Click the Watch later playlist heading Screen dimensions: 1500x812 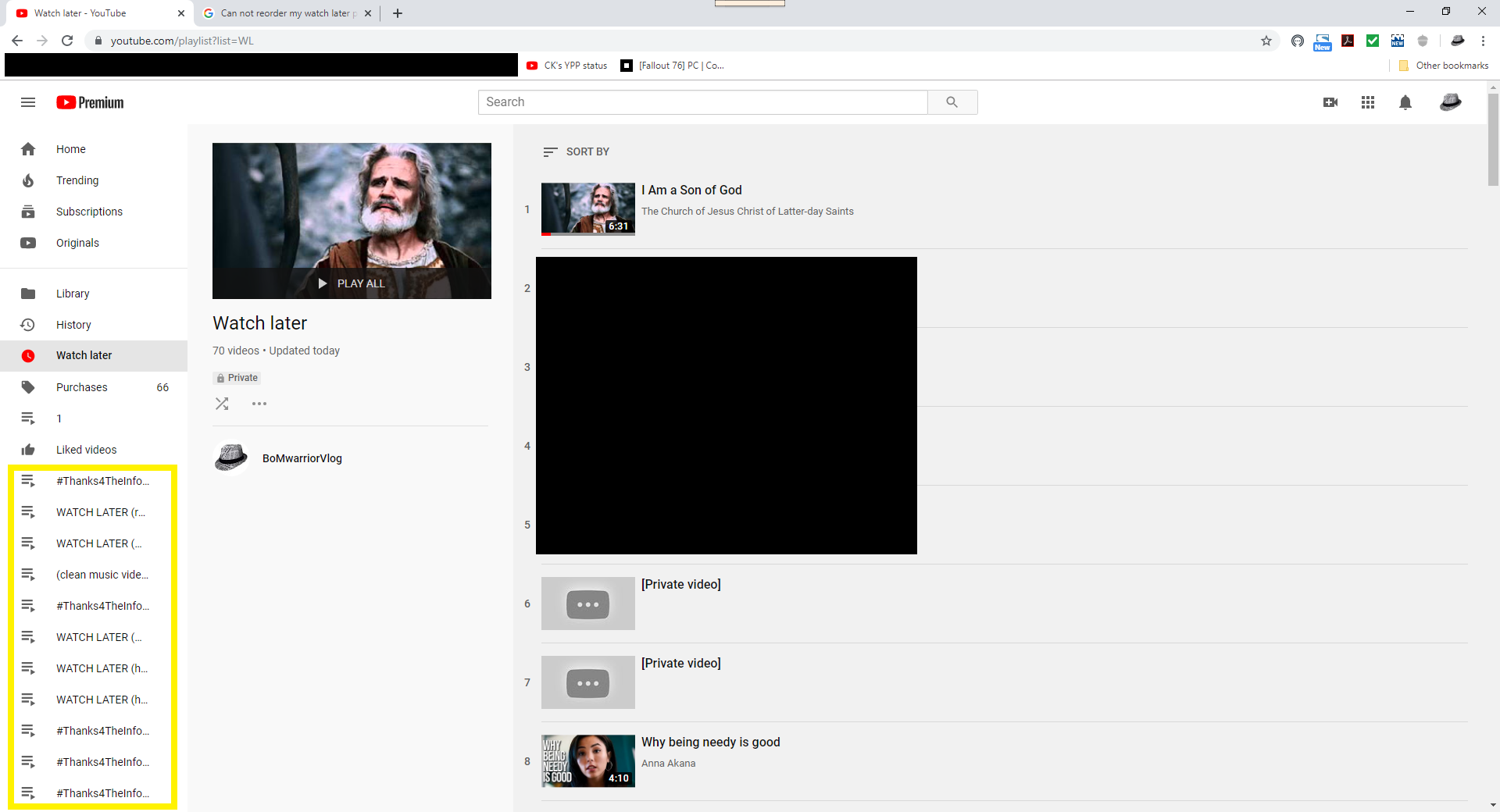(259, 323)
